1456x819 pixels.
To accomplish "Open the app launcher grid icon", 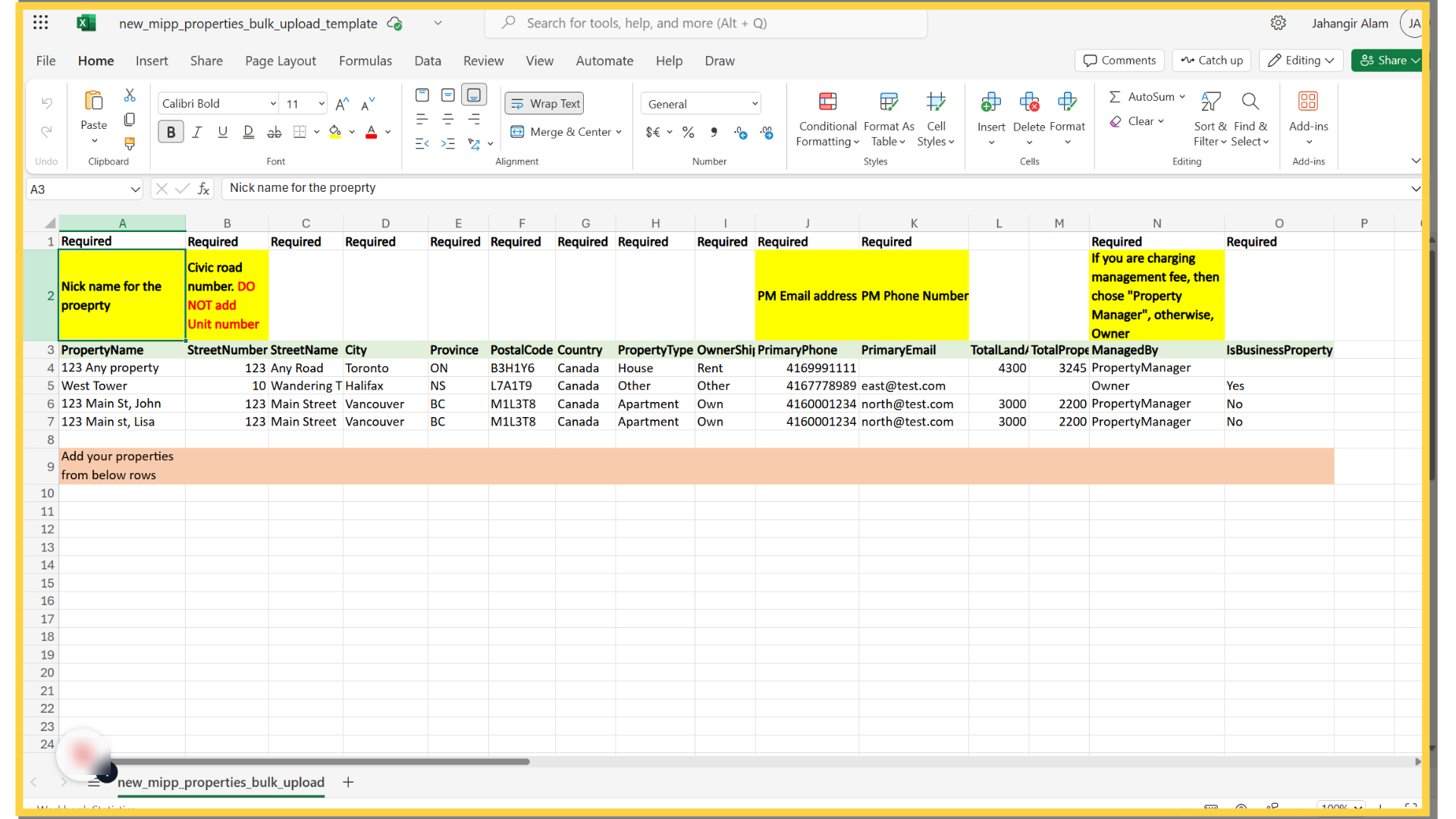I will (41, 23).
